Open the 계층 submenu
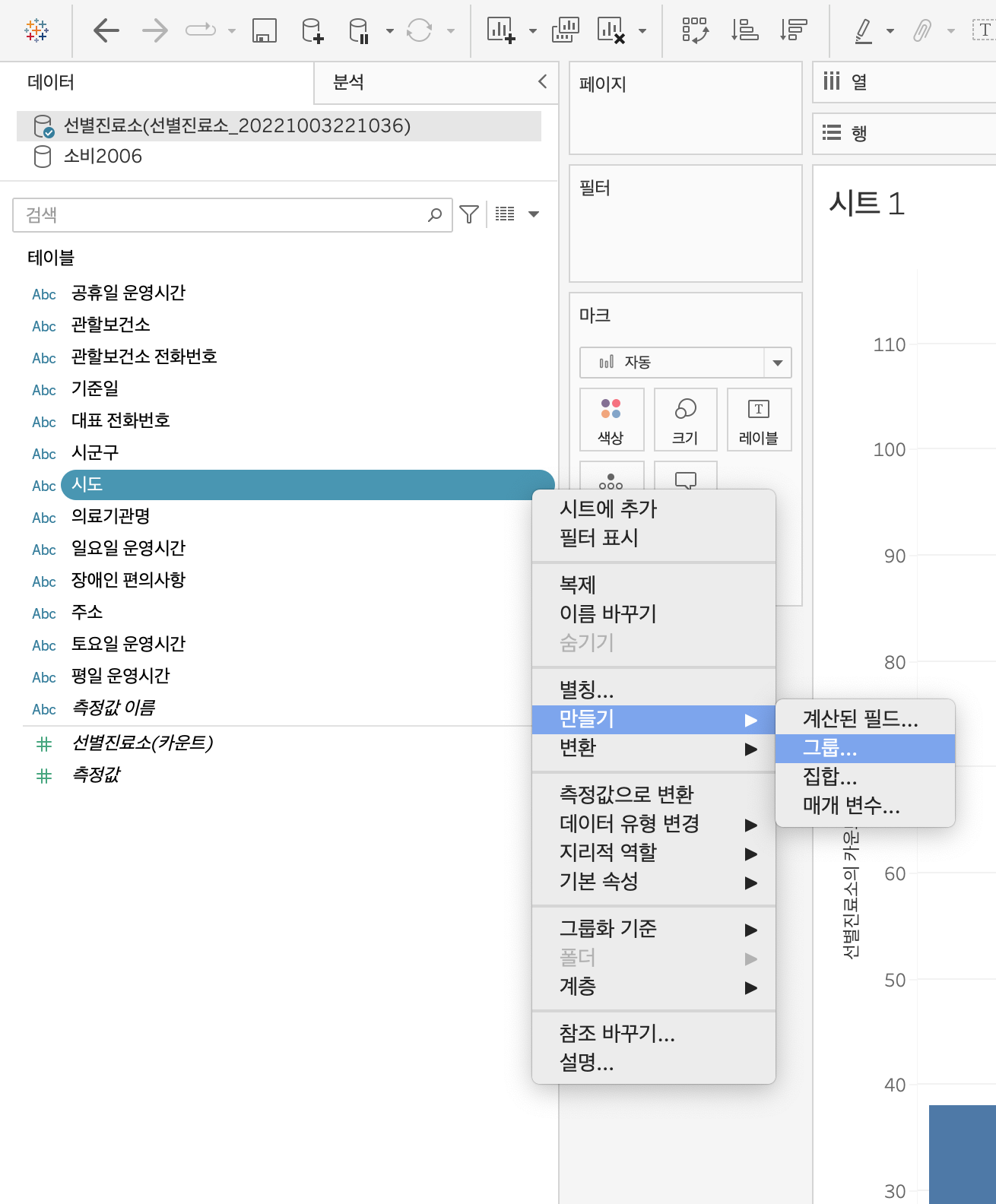The image size is (996, 1204). (654, 987)
